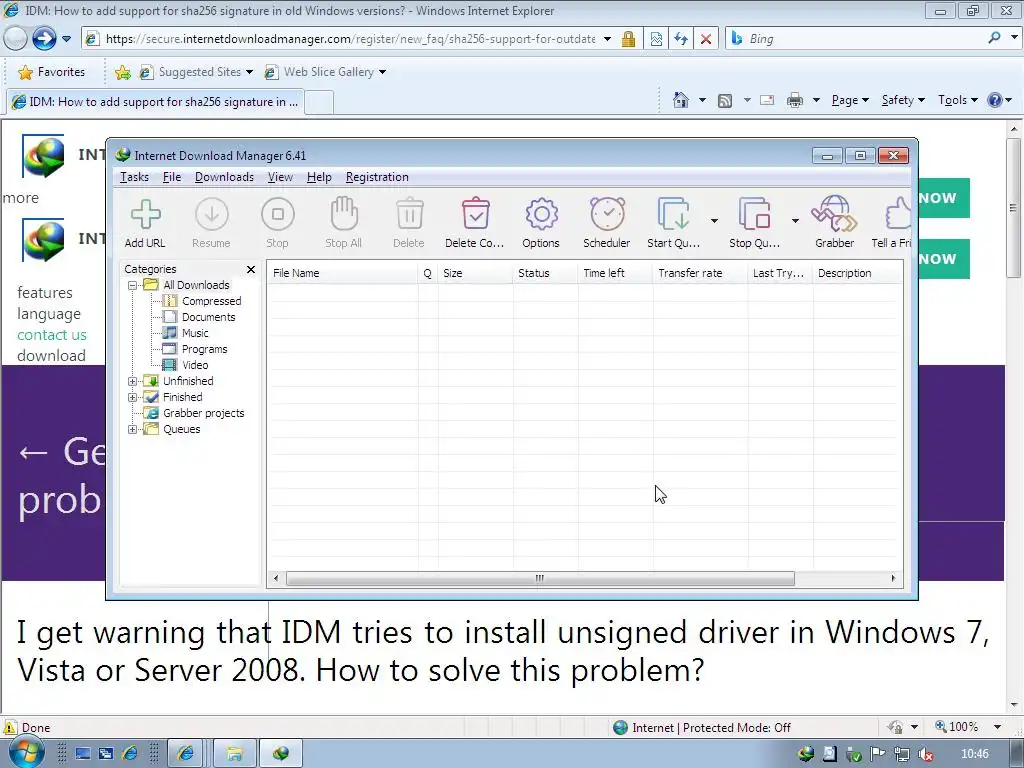Click the Transfer rate column header

point(699,273)
